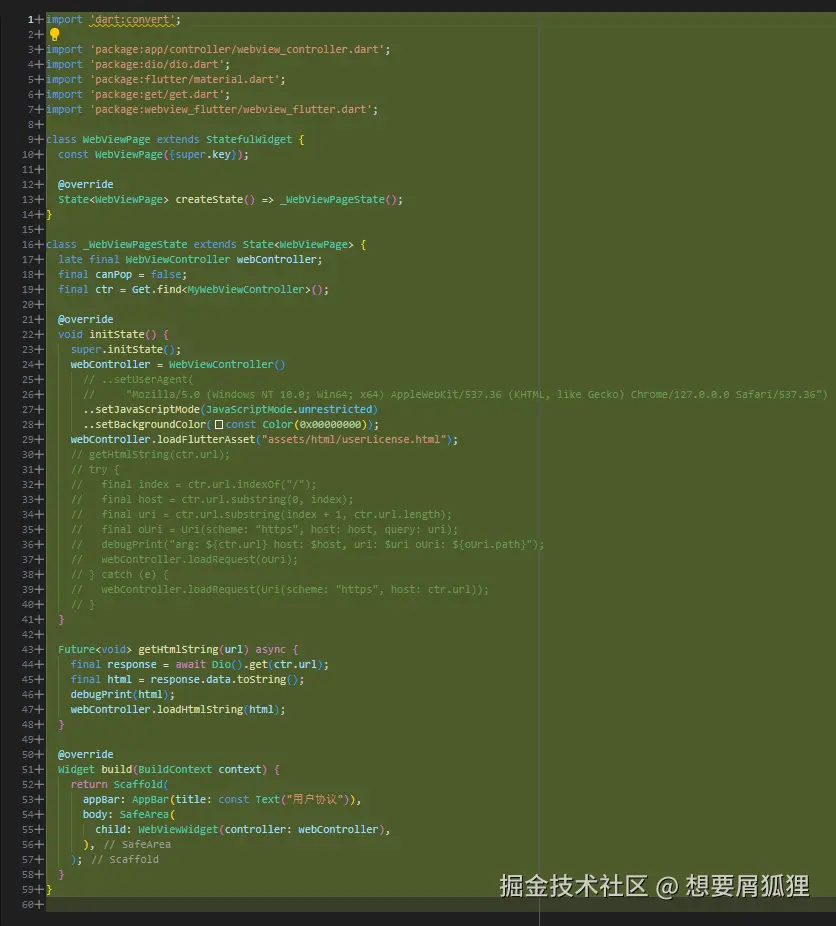Click the '// SafeArea' closing label comment

(137, 845)
